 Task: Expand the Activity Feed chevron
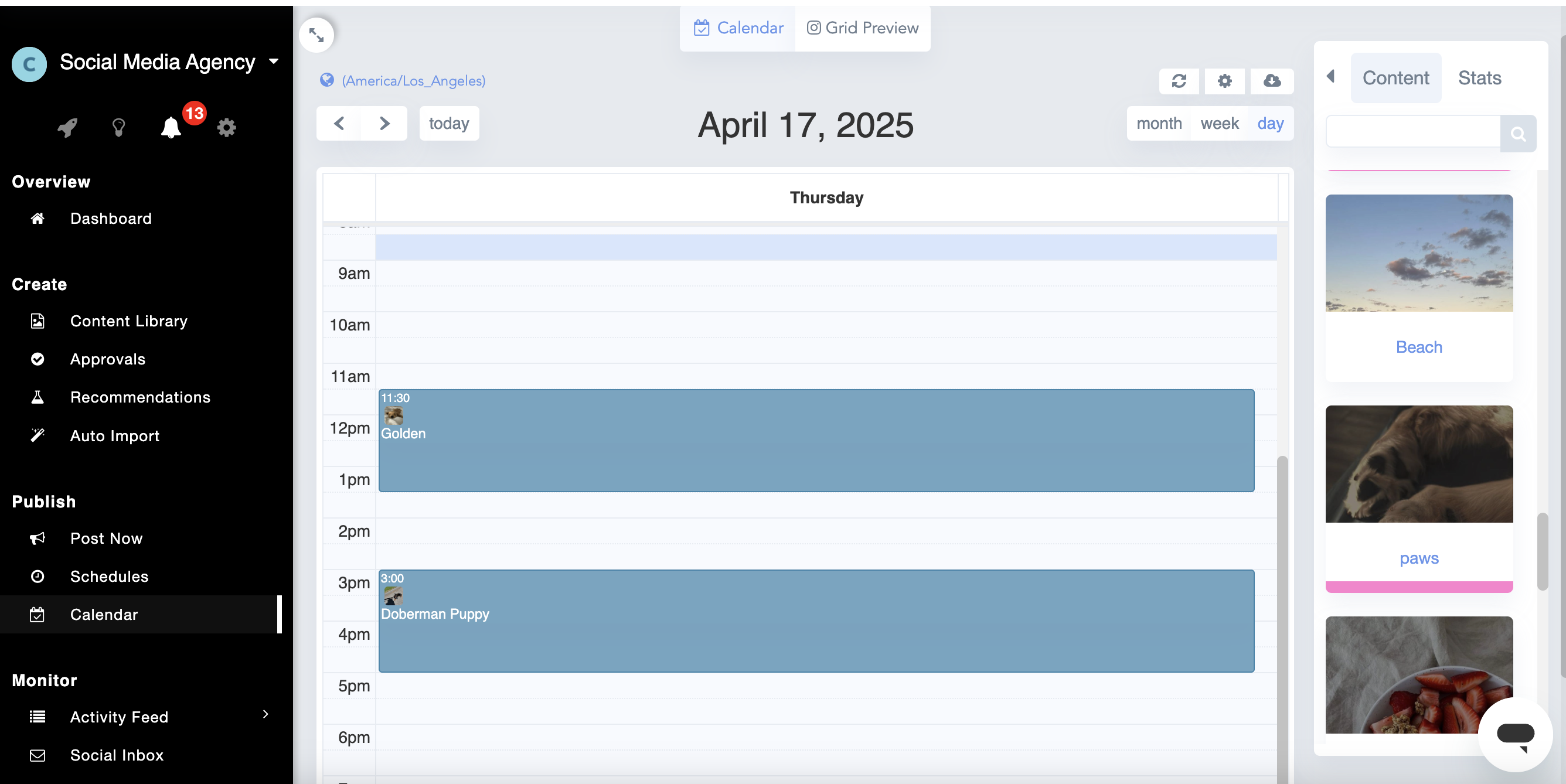[x=265, y=715]
